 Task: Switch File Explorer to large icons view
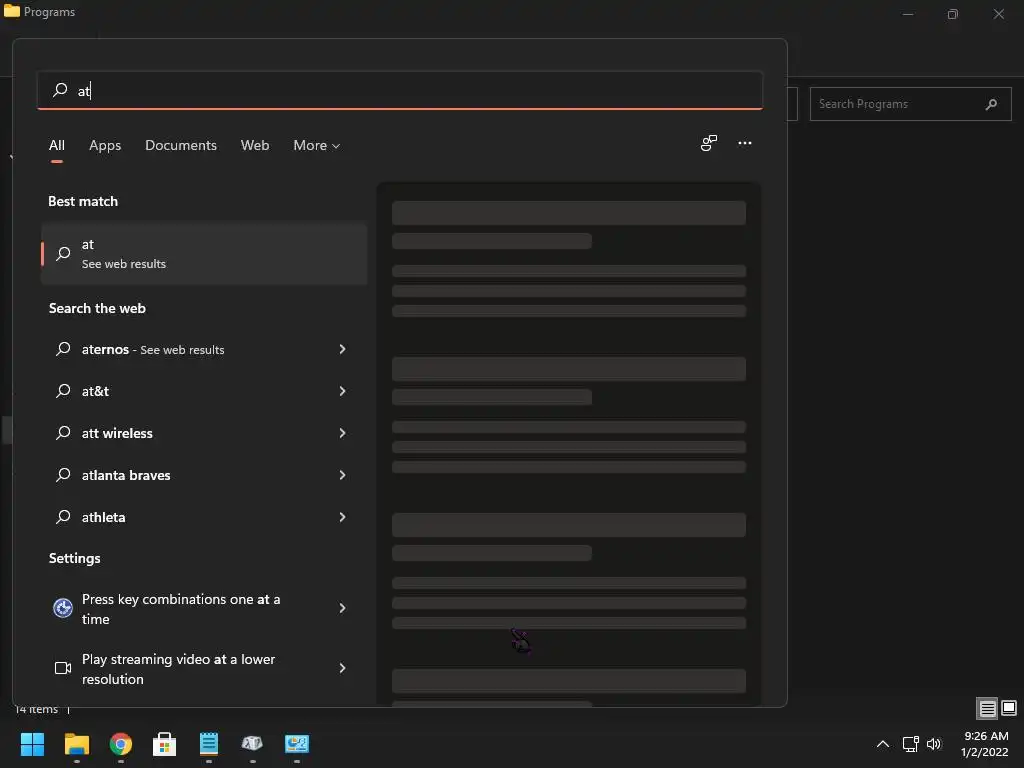[x=1009, y=708]
